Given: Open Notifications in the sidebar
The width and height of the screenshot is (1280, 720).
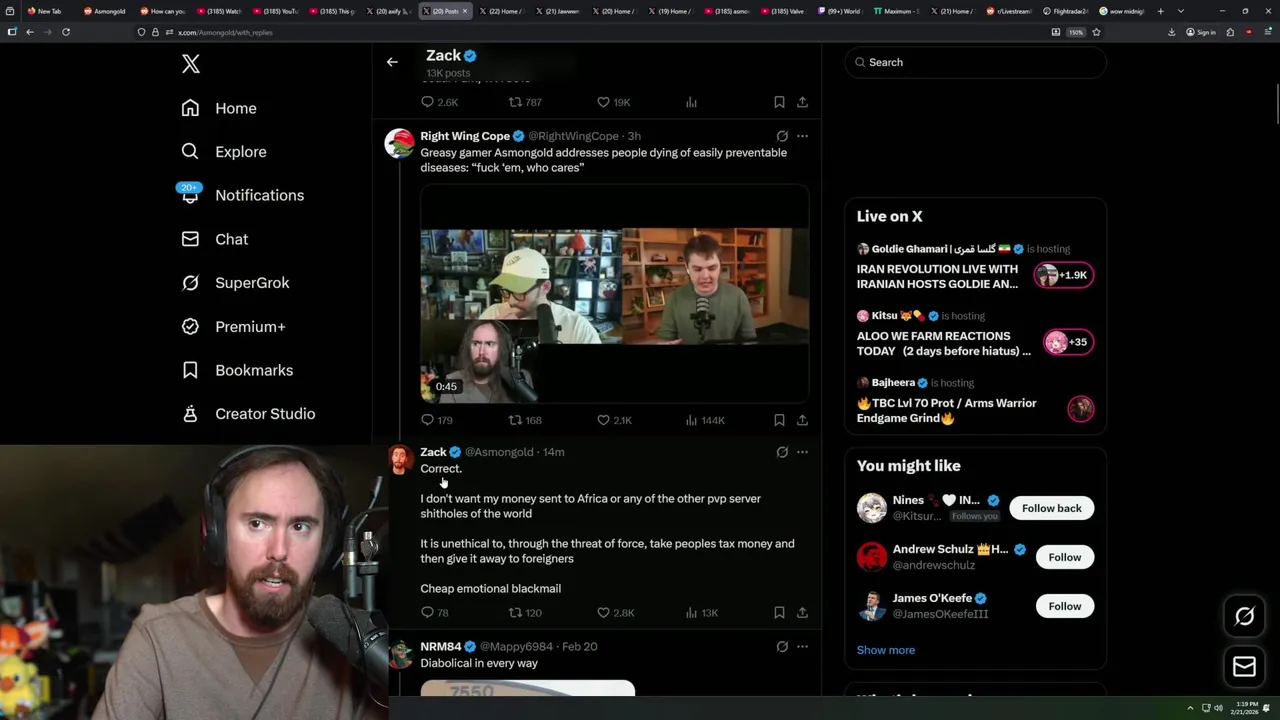Looking at the screenshot, I should point(242,195).
